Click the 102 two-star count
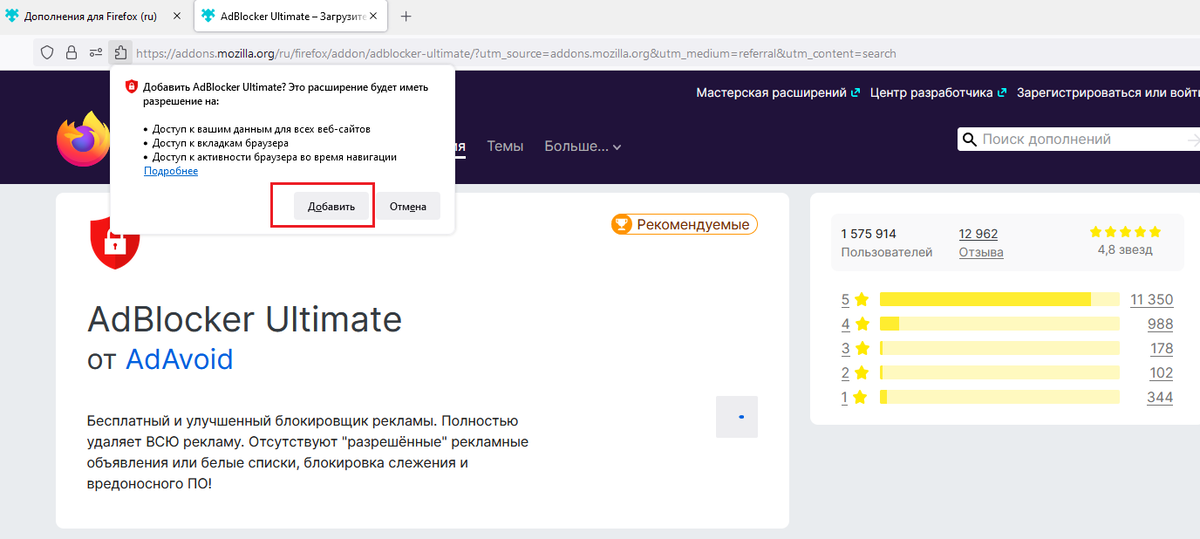 coord(1161,373)
